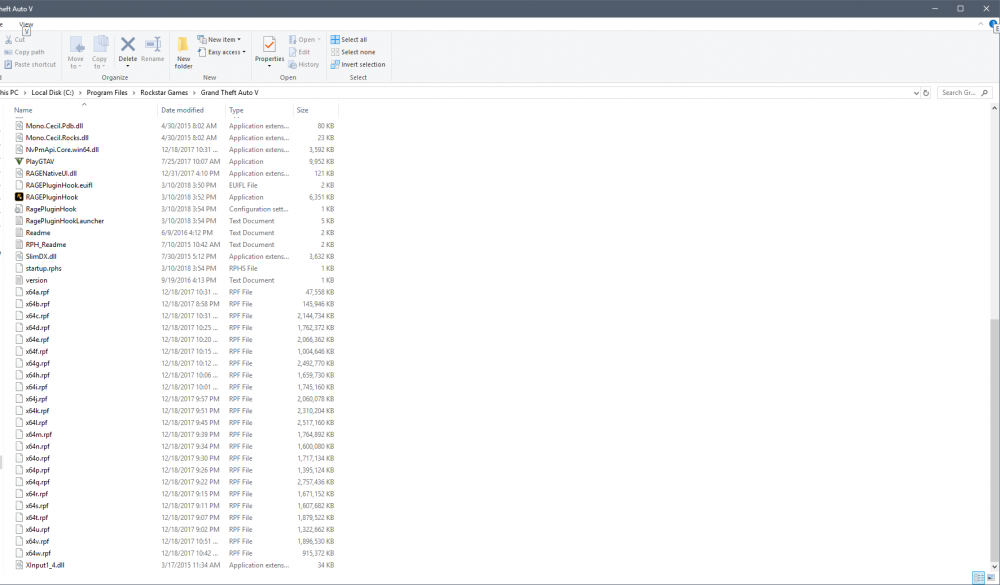This screenshot has height=585, width=1000.
Task: Select the SlimDX.dll file icon
Action: [19, 256]
